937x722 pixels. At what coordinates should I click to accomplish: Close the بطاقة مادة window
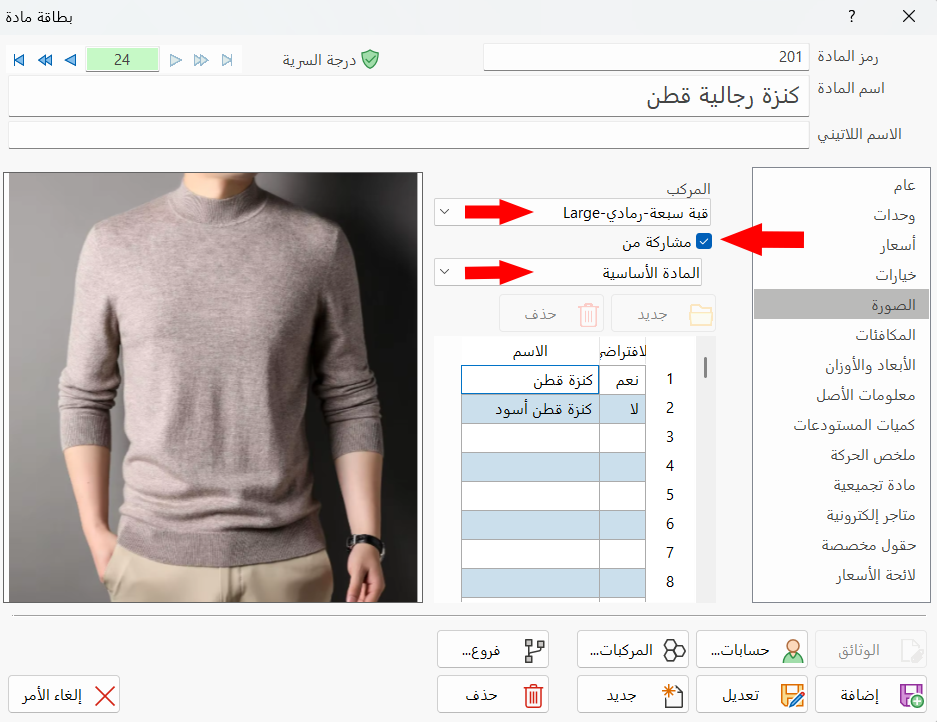(909, 16)
